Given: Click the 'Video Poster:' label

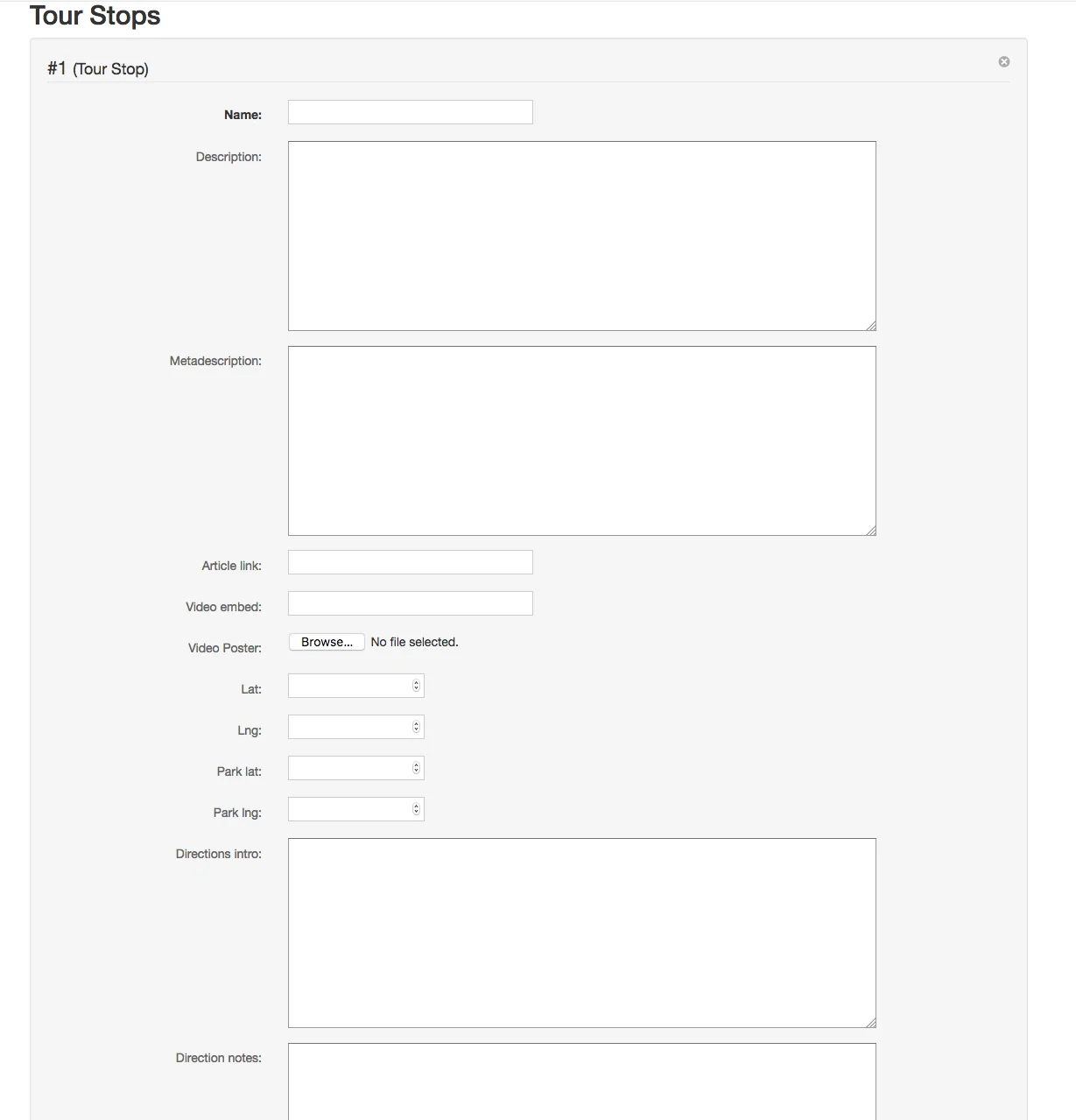Looking at the screenshot, I should pyautogui.click(x=225, y=648).
